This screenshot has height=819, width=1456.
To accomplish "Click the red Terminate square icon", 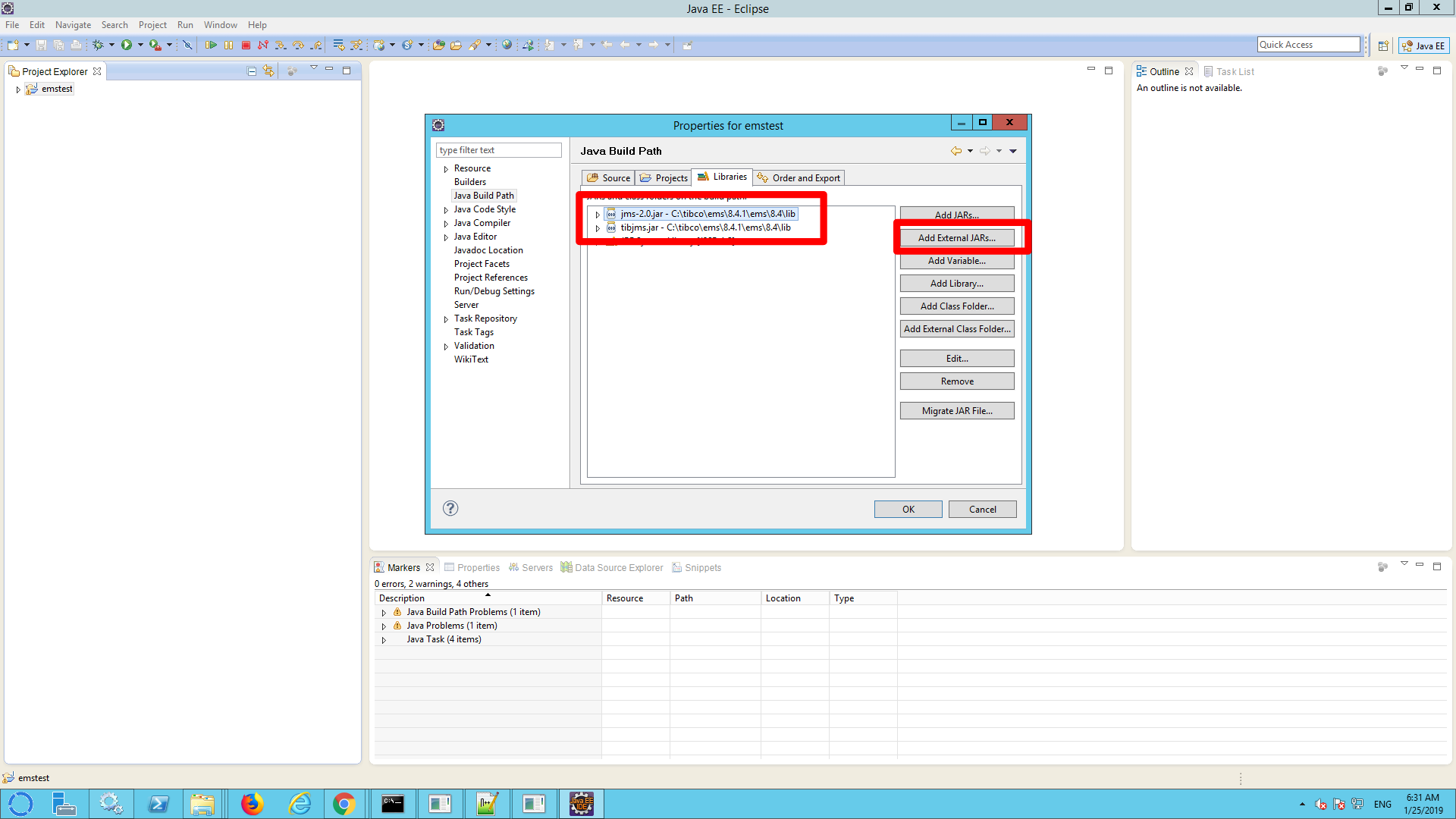I will [246, 45].
